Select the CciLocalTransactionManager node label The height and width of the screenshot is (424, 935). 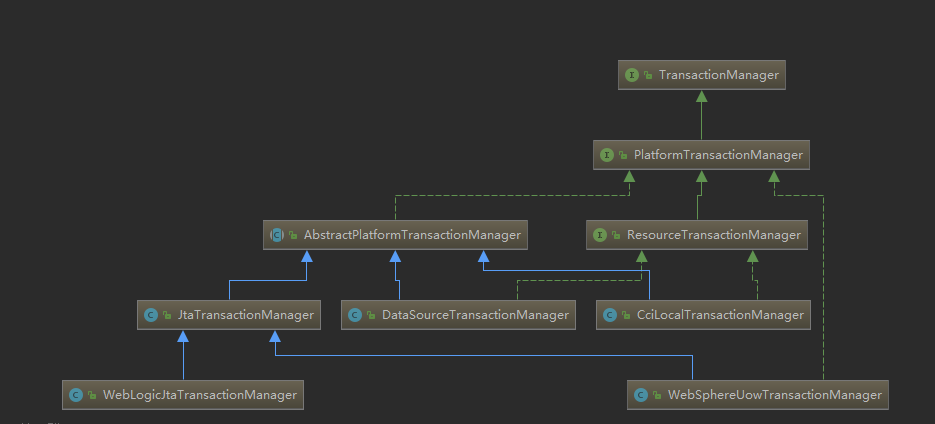coord(720,315)
